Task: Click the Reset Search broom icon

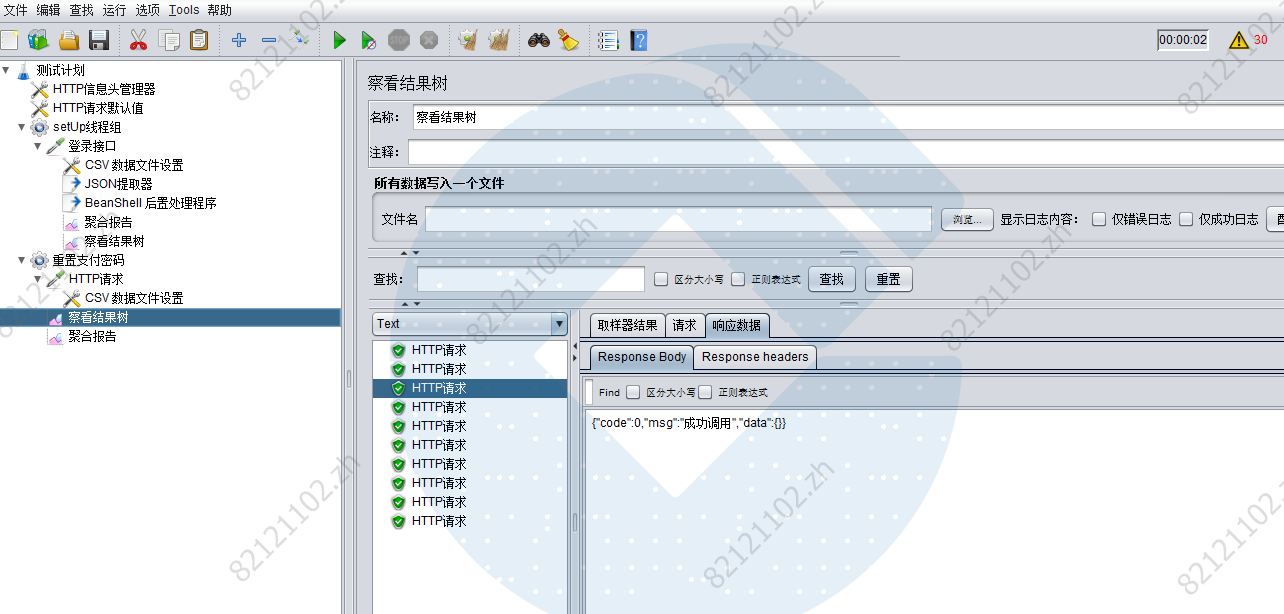Action: (569, 40)
